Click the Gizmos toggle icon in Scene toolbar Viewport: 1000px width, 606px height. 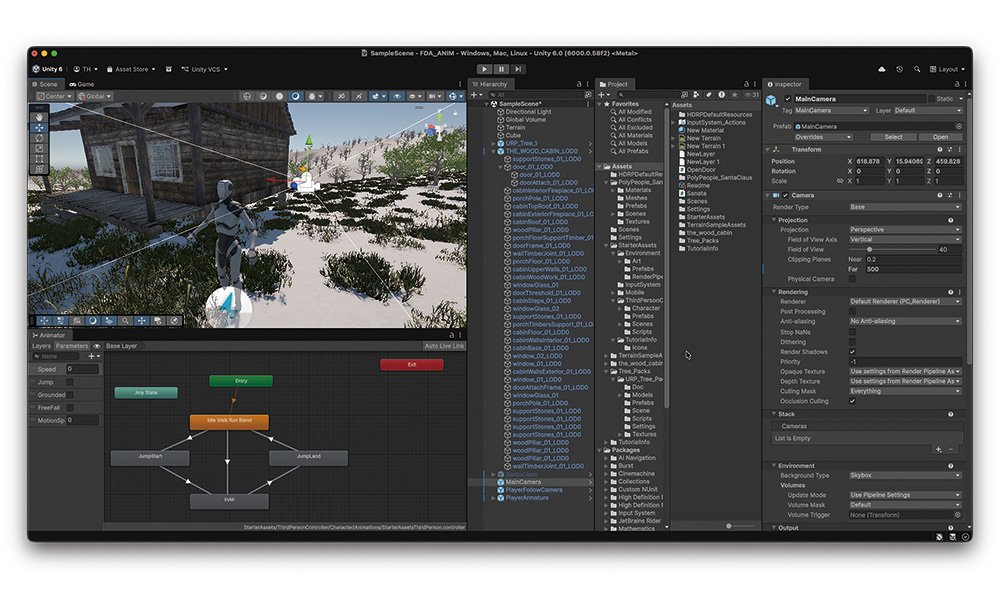[453, 96]
